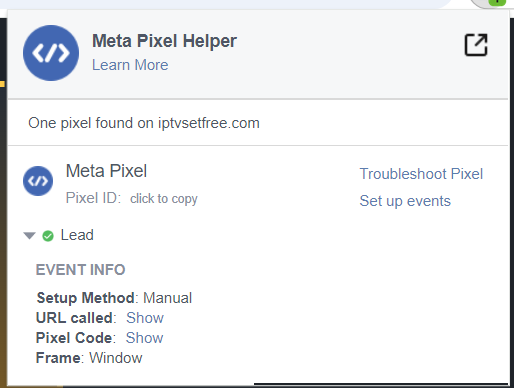Click the EVENT INFO section heading
This screenshot has height=388, width=514.
(80, 270)
